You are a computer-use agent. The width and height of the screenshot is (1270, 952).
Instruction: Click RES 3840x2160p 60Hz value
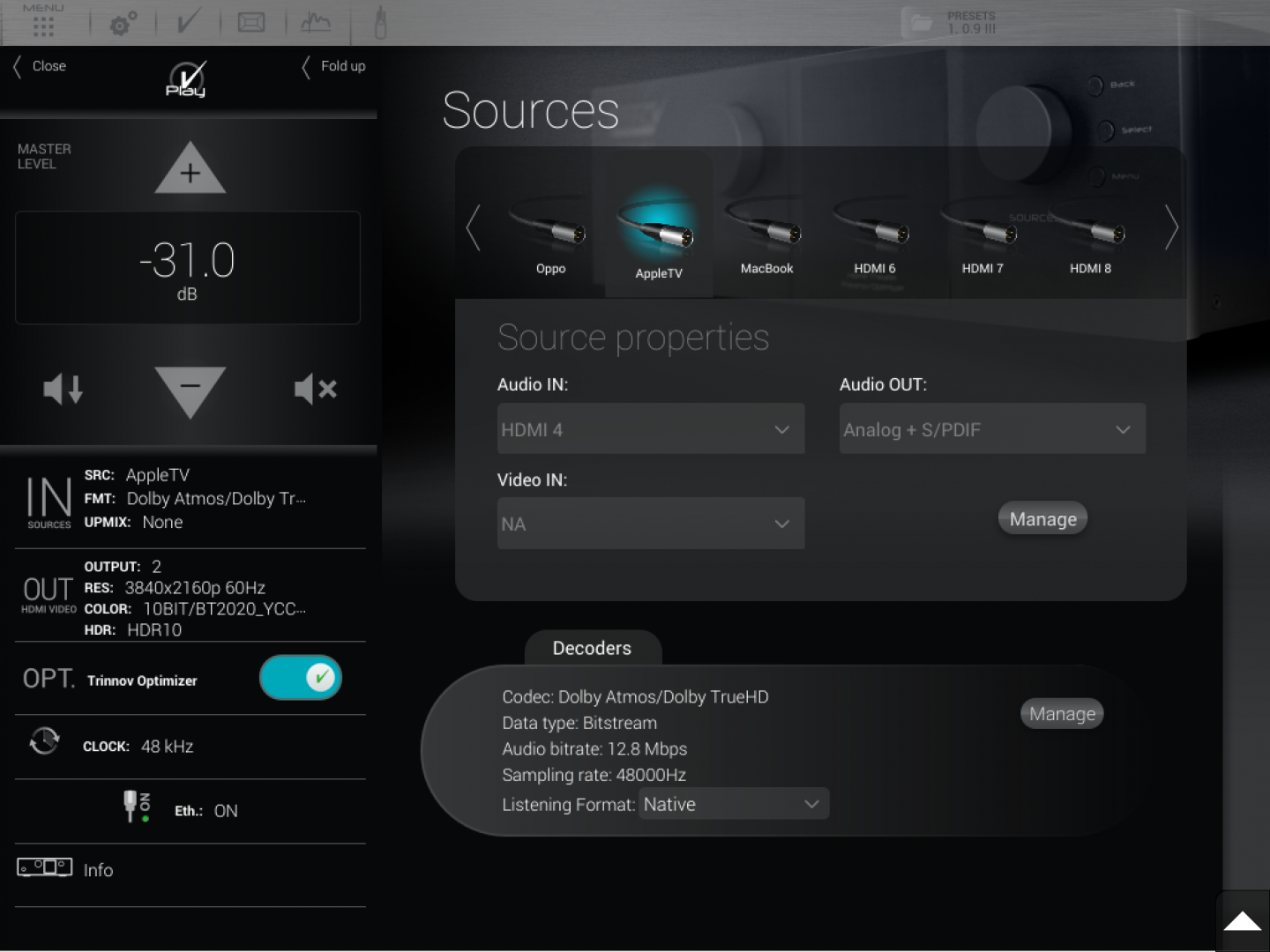point(195,588)
